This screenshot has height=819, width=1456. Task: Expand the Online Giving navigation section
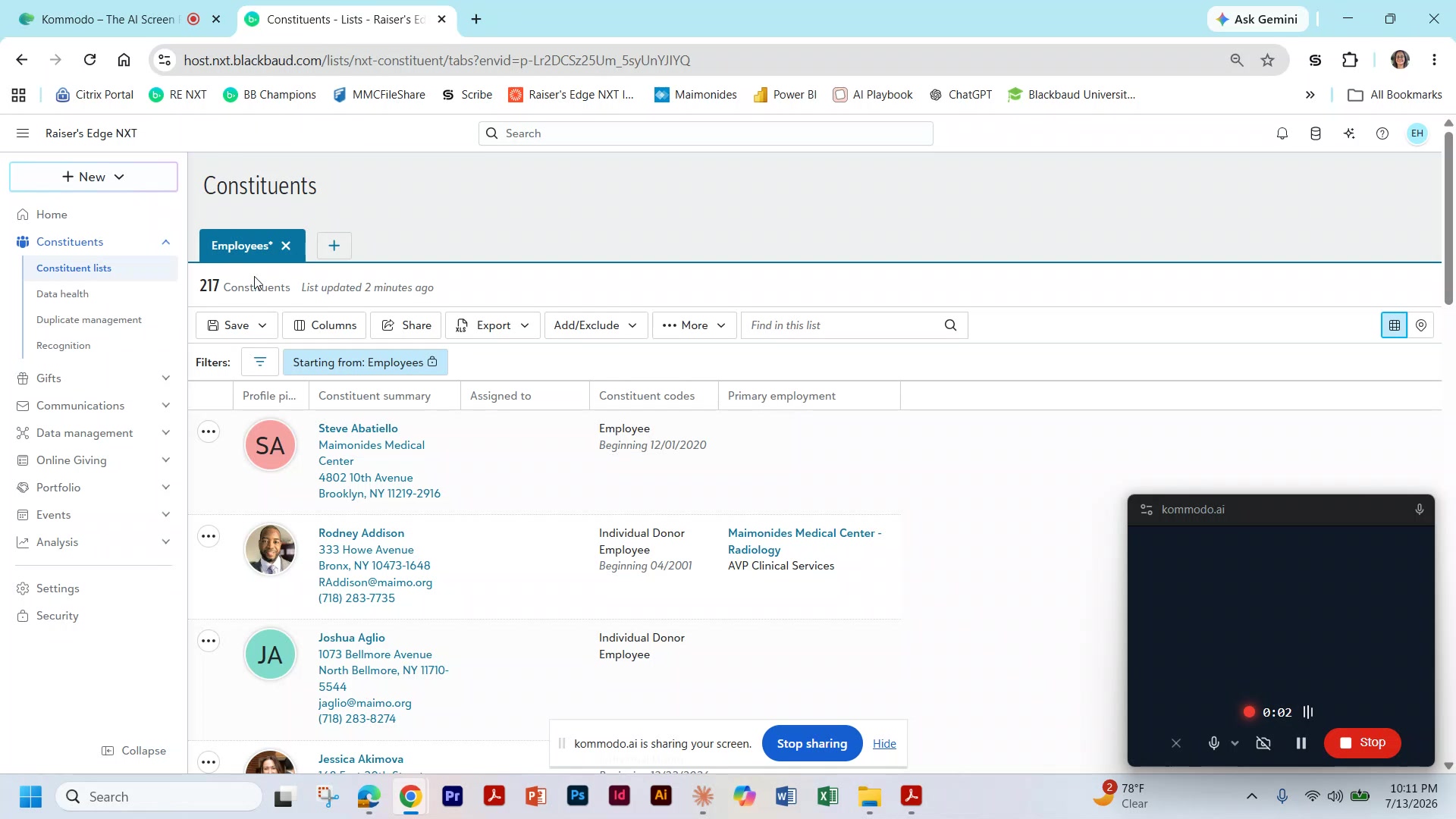click(x=166, y=460)
